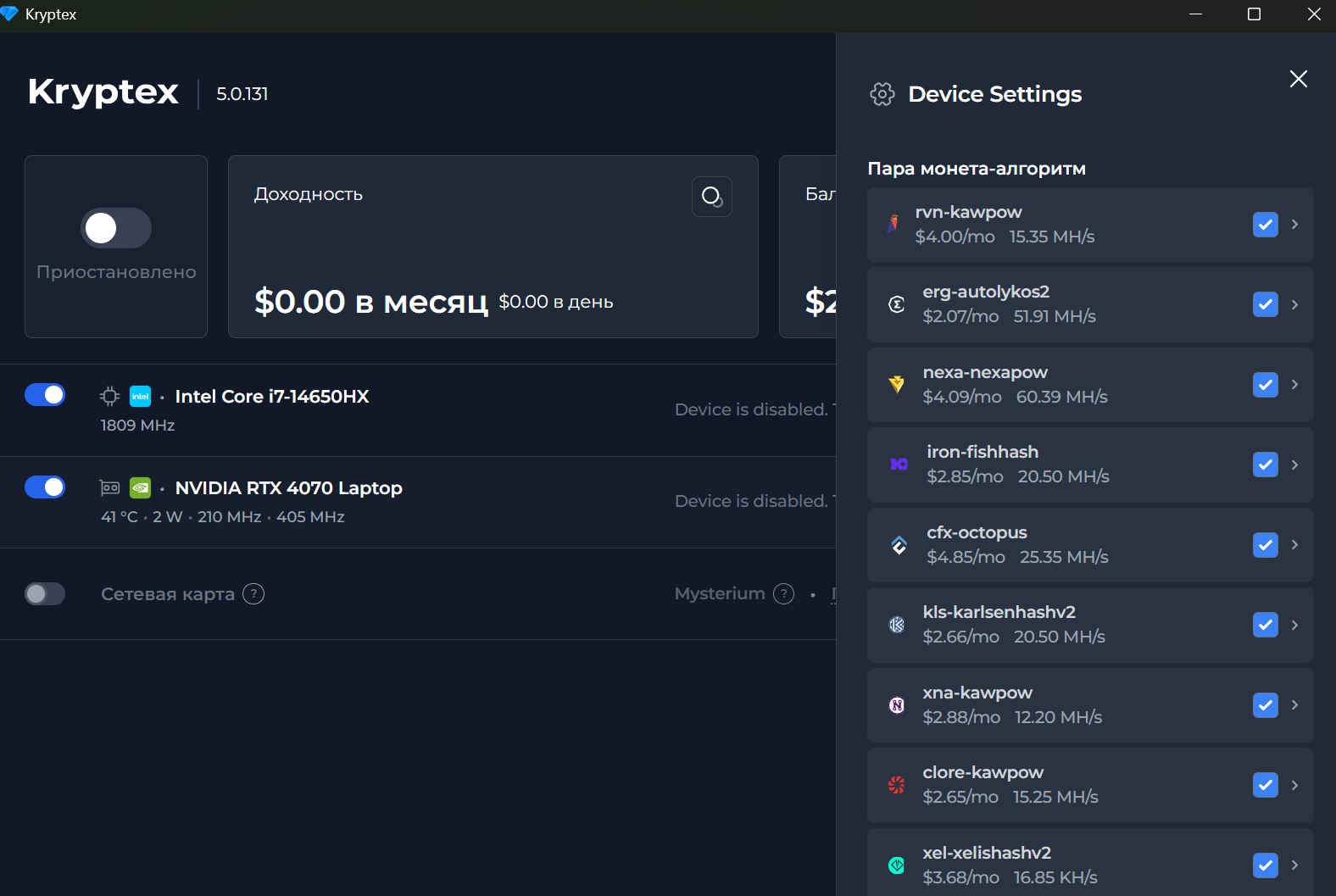Screen dimensions: 1336x896
Task: Click the Доходность card title
Action: (309, 194)
